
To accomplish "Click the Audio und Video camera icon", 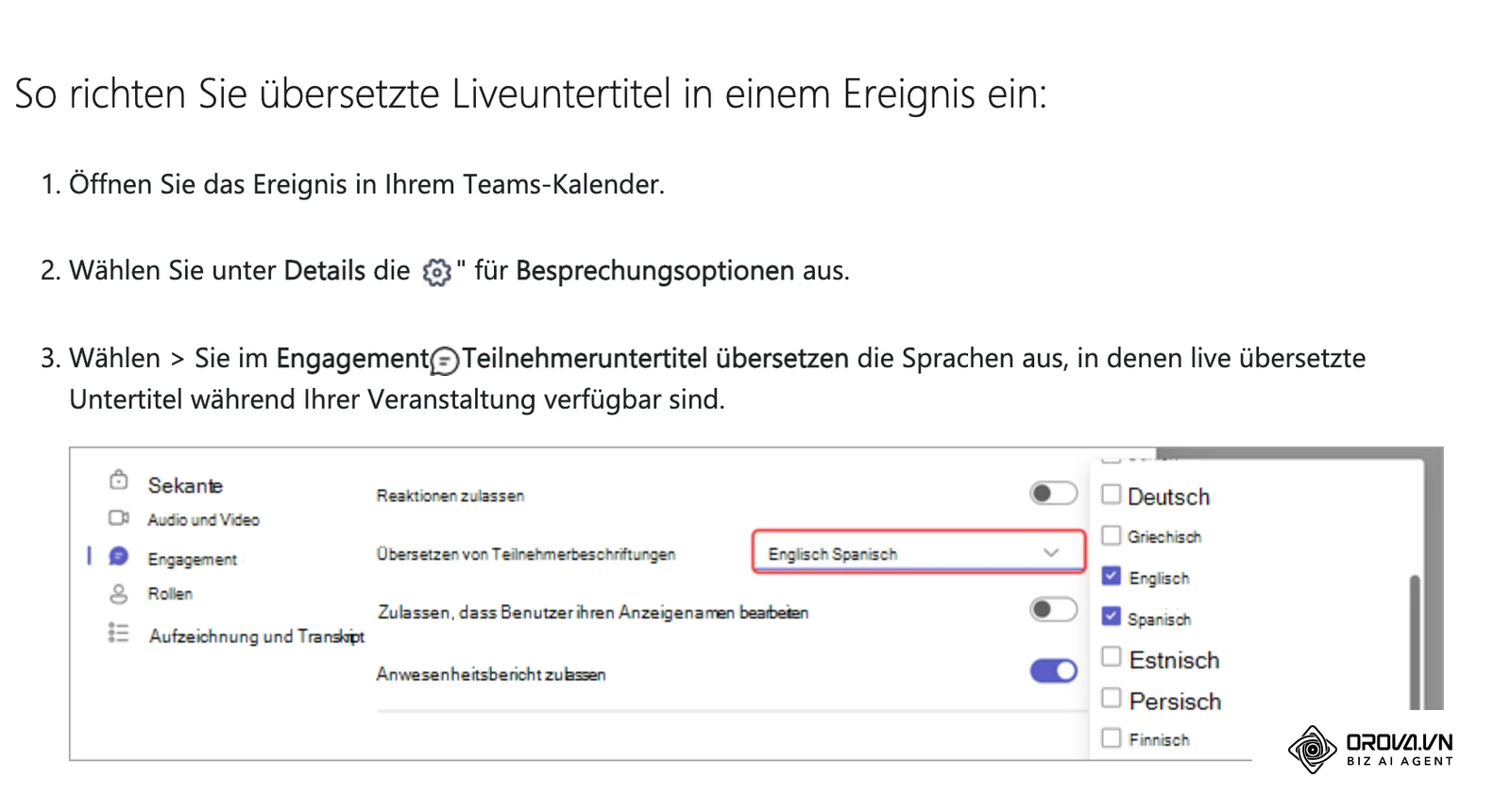I will tap(118, 517).
